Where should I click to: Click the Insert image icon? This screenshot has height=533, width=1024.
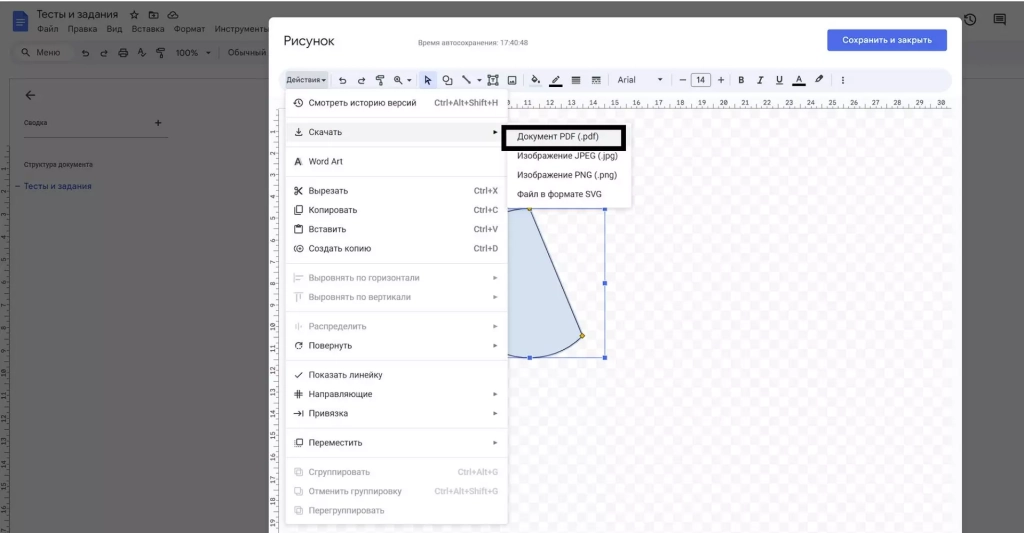coord(512,80)
